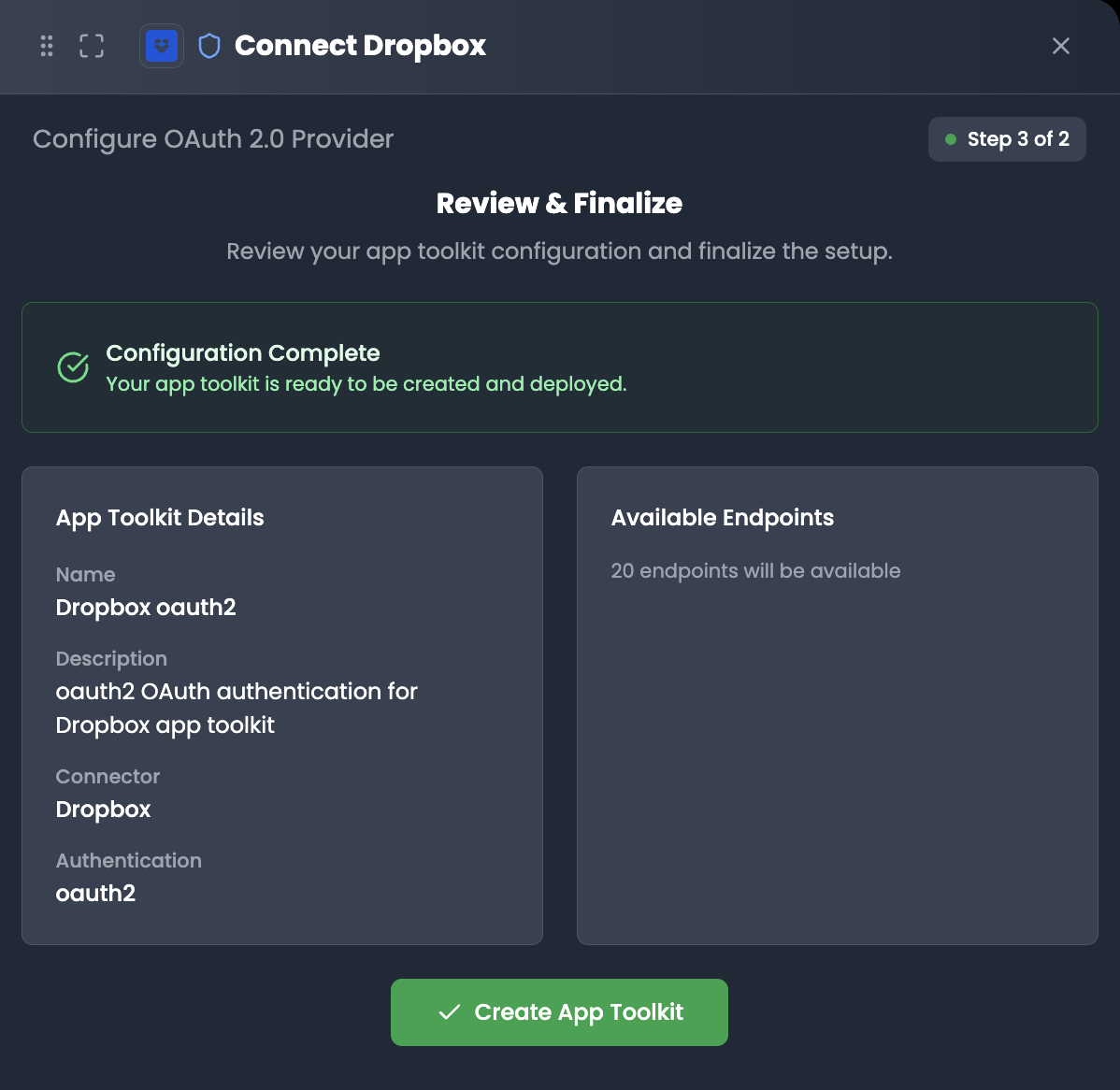Click the 20 endpoints will be available text
The height and width of the screenshot is (1090, 1120).
(755, 571)
